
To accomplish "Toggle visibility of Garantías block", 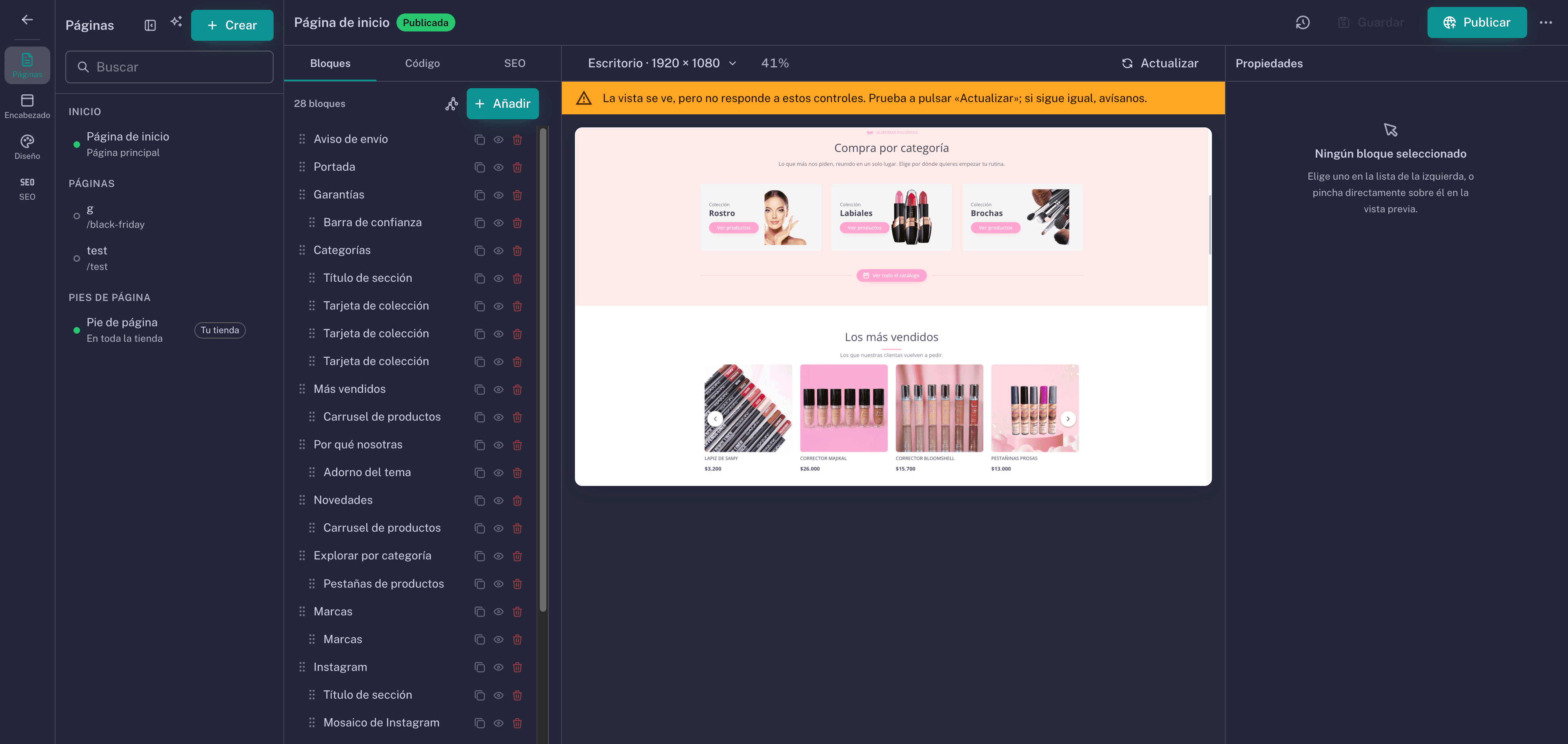I will 499,196.
